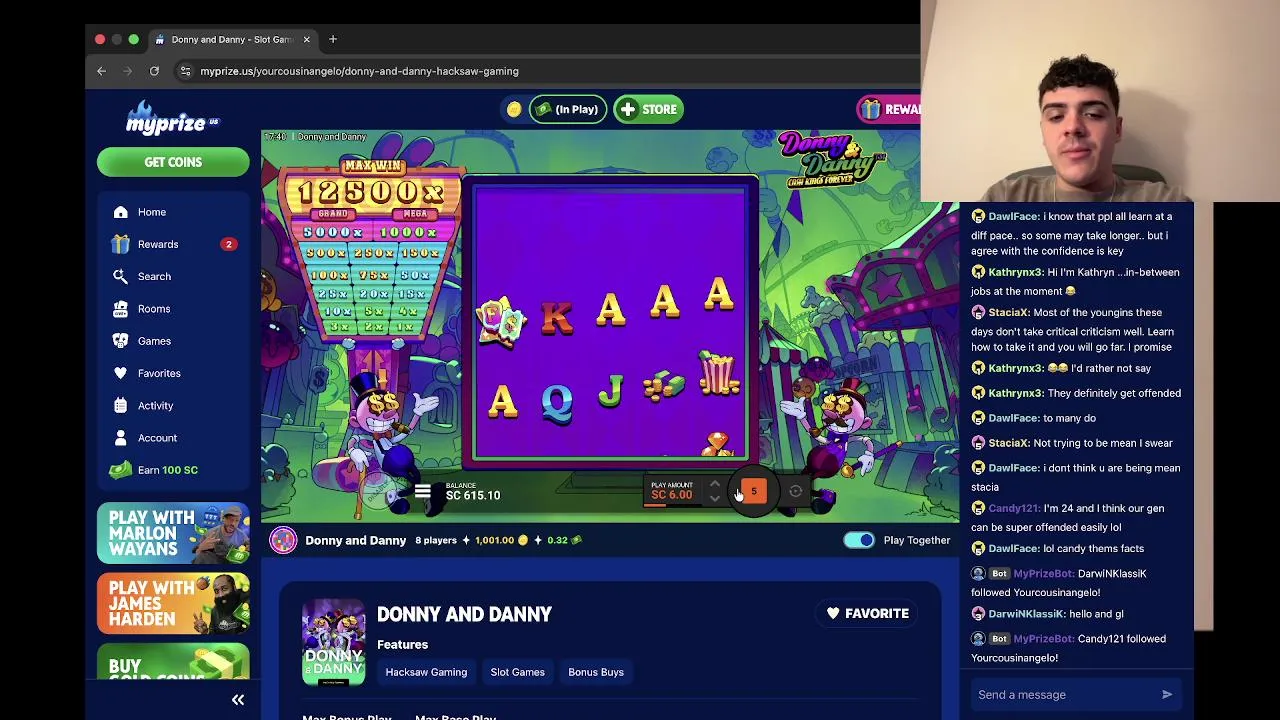The height and width of the screenshot is (720, 1280).
Task: Click Earn 100 SC link
Action: point(167,470)
